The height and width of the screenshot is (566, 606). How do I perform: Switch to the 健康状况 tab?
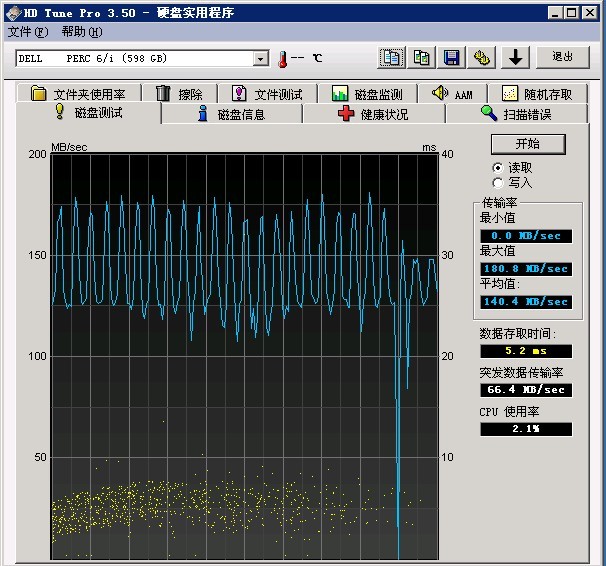(374, 114)
